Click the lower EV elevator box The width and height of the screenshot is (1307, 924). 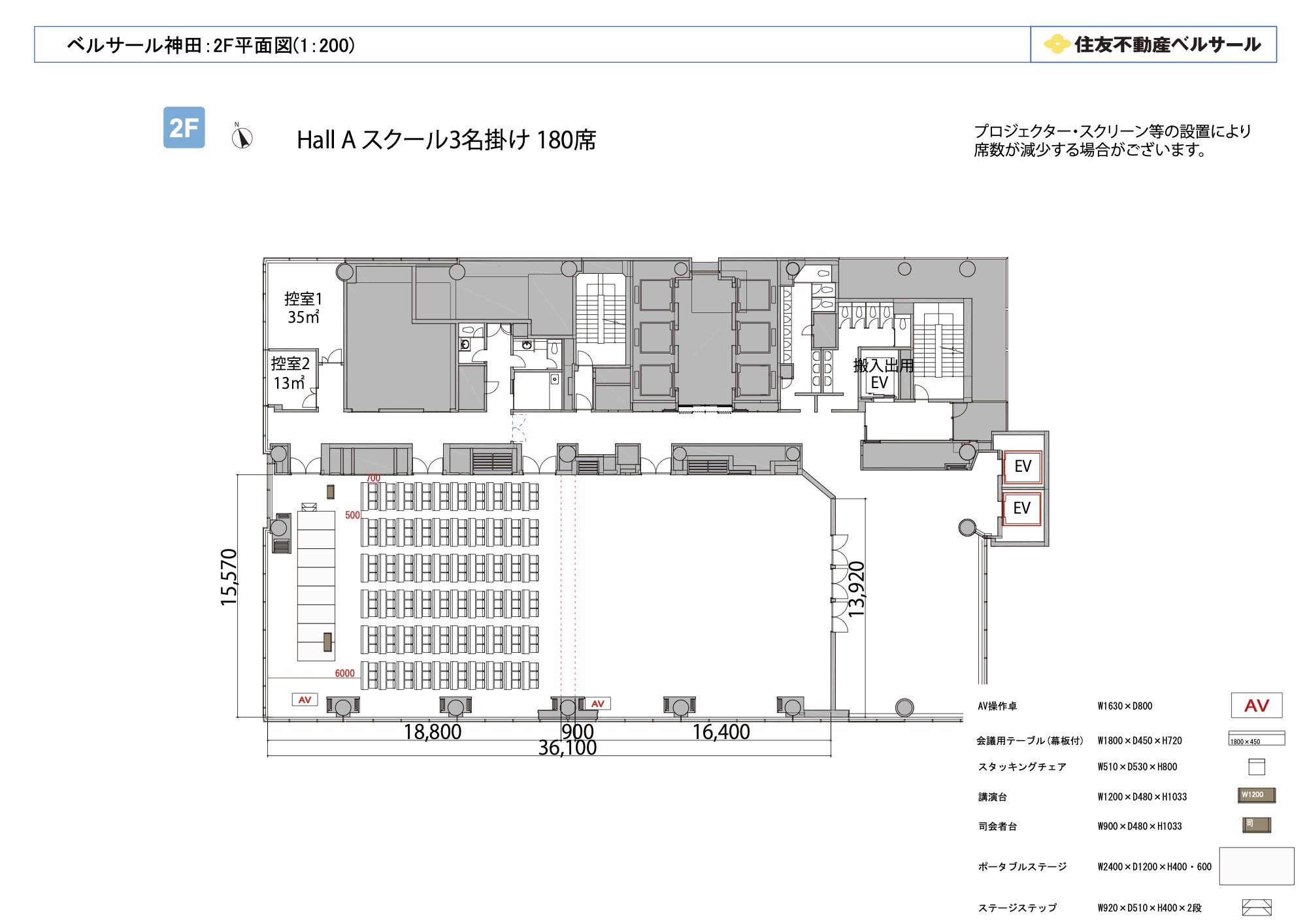1021,508
